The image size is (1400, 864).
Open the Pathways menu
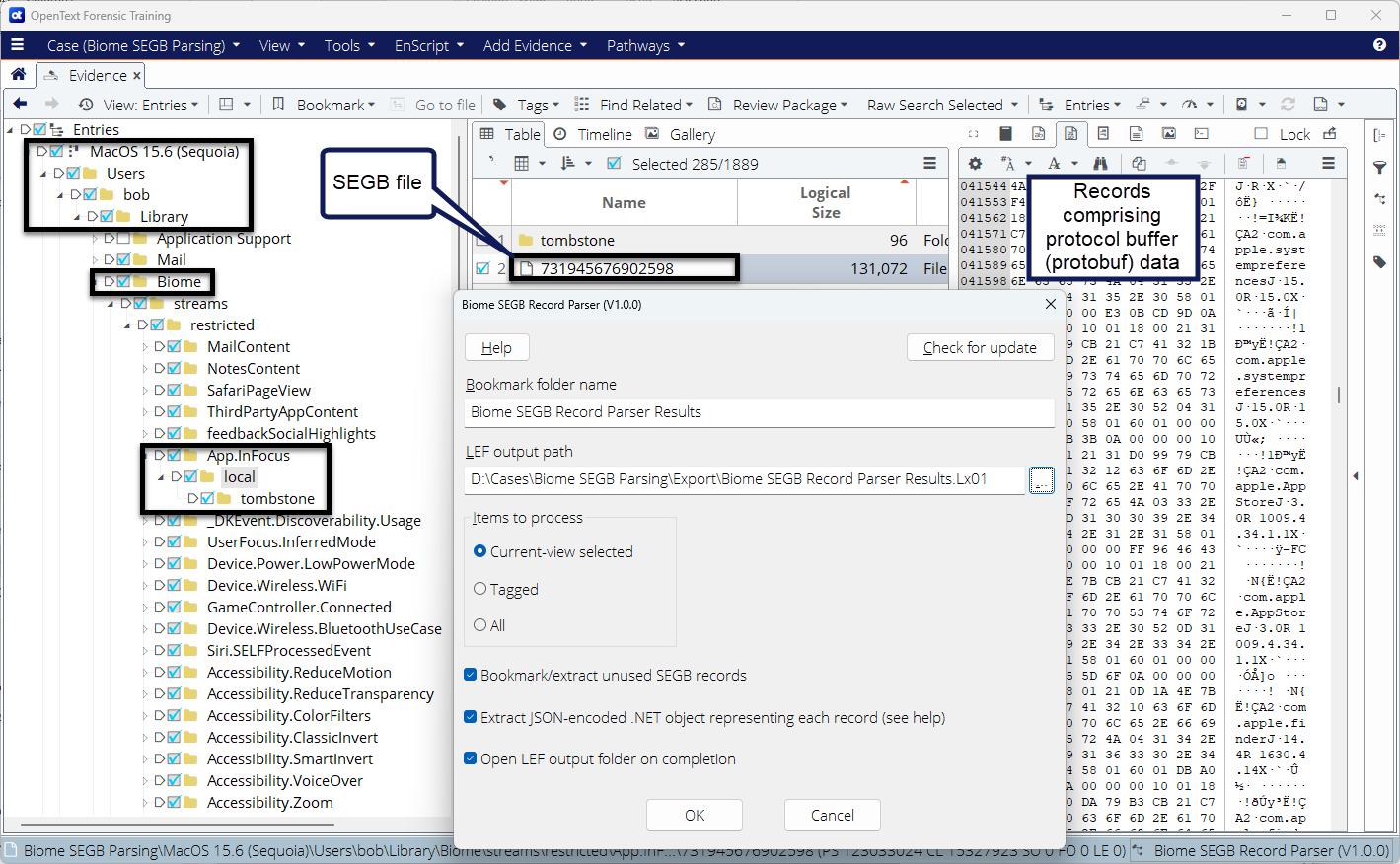[645, 45]
